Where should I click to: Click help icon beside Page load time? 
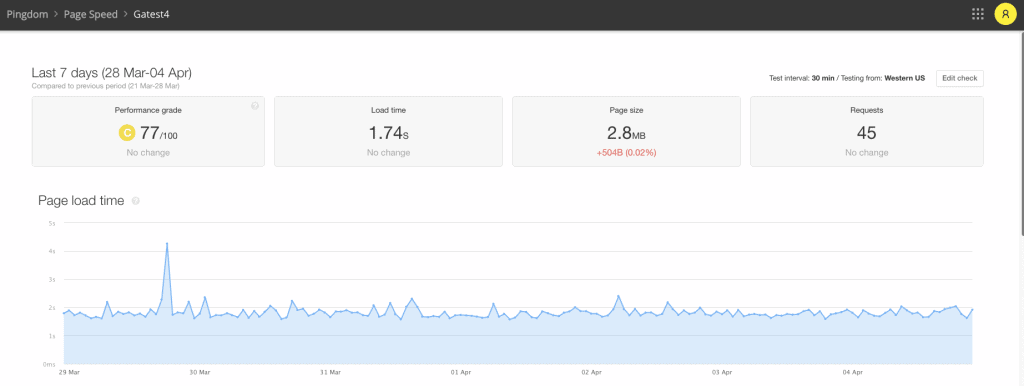[136, 201]
